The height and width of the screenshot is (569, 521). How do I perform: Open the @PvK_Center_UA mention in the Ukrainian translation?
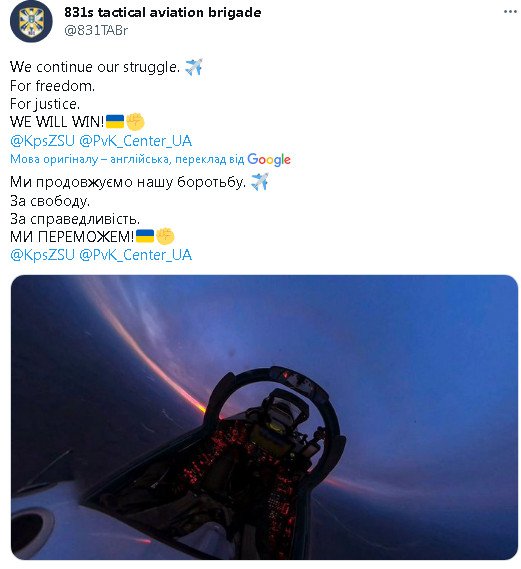click(135, 255)
